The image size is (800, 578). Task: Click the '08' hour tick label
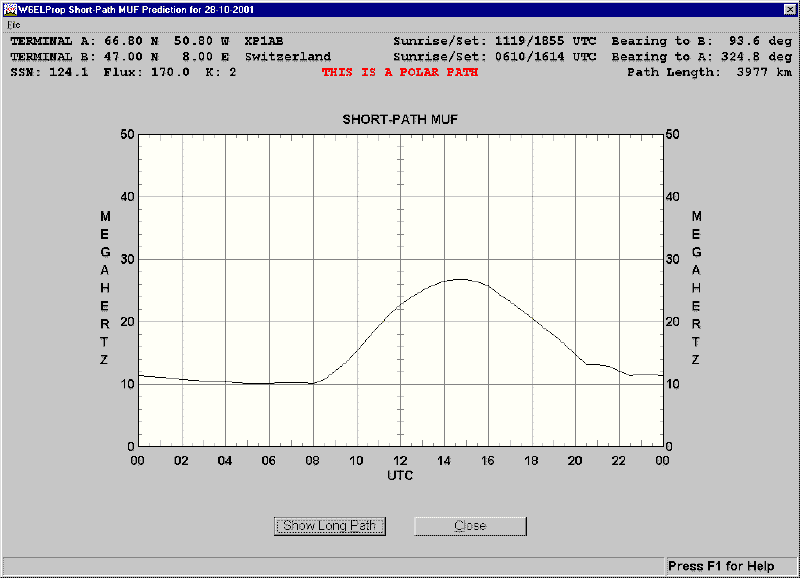click(312, 461)
